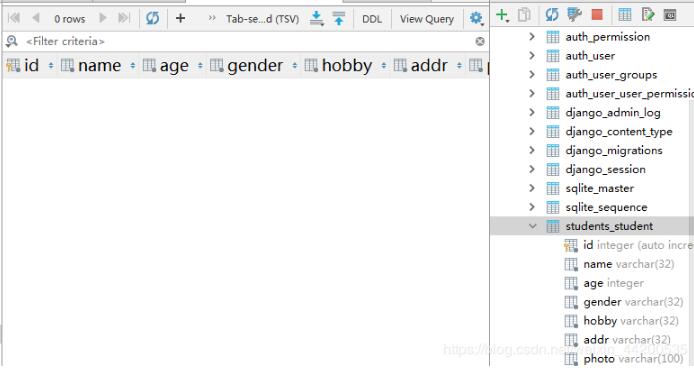This screenshot has height=368, width=694.
Task: Sort by age column header
Action: tap(172, 66)
